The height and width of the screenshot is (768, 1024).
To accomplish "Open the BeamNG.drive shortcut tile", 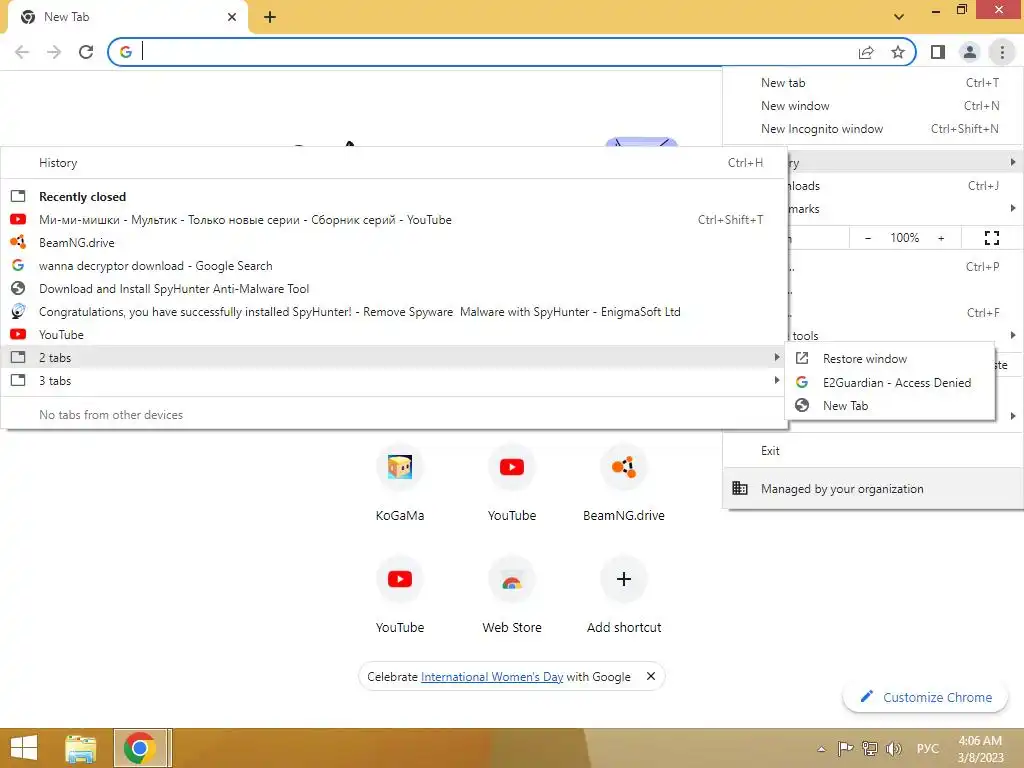I will [624, 483].
